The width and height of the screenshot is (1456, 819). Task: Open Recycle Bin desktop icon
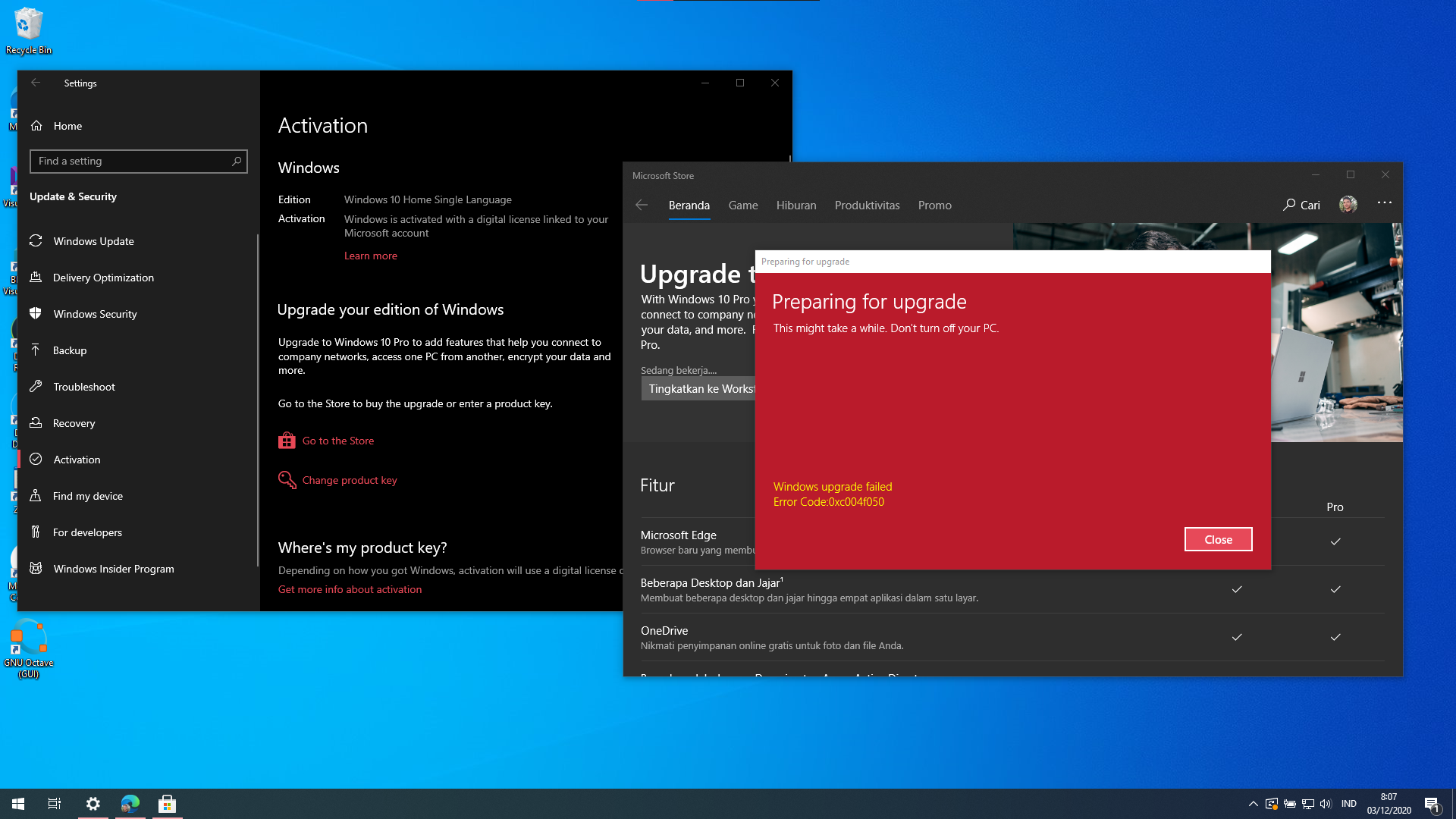[29, 31]
